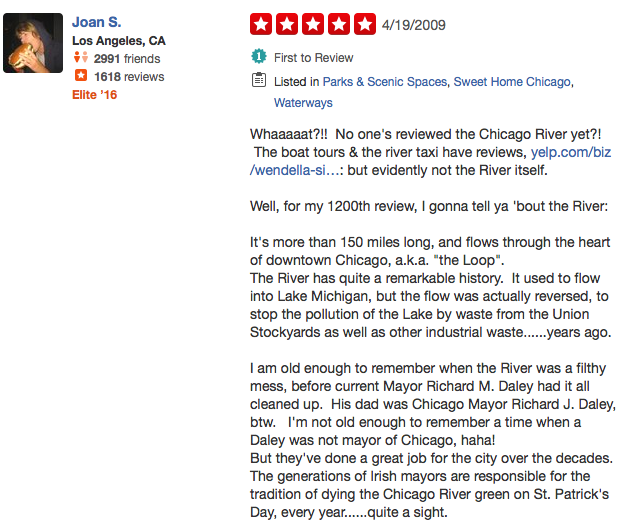Click the 1618 reviews count

(129, 77)
